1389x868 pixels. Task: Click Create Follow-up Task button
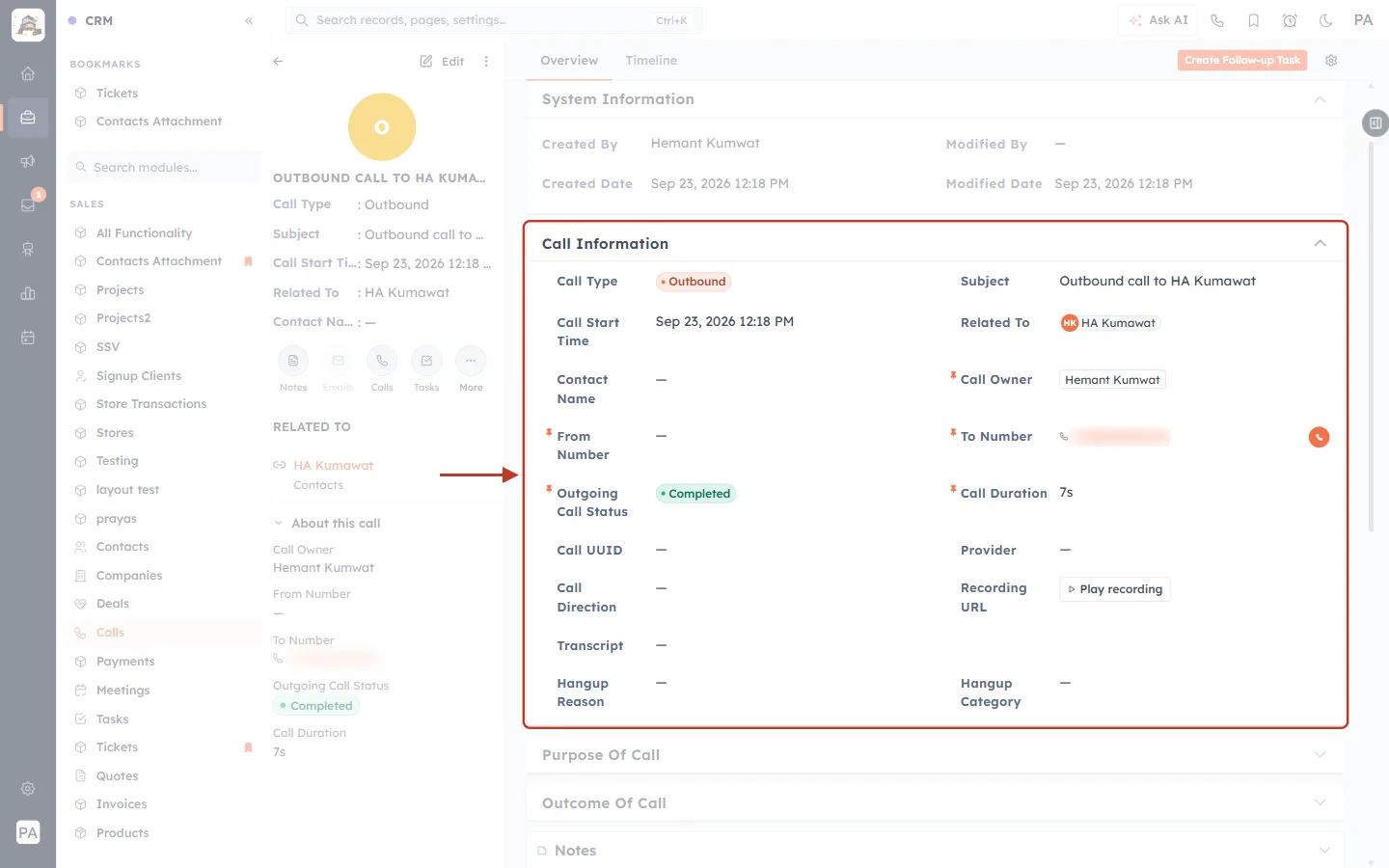click(1242, 60)
